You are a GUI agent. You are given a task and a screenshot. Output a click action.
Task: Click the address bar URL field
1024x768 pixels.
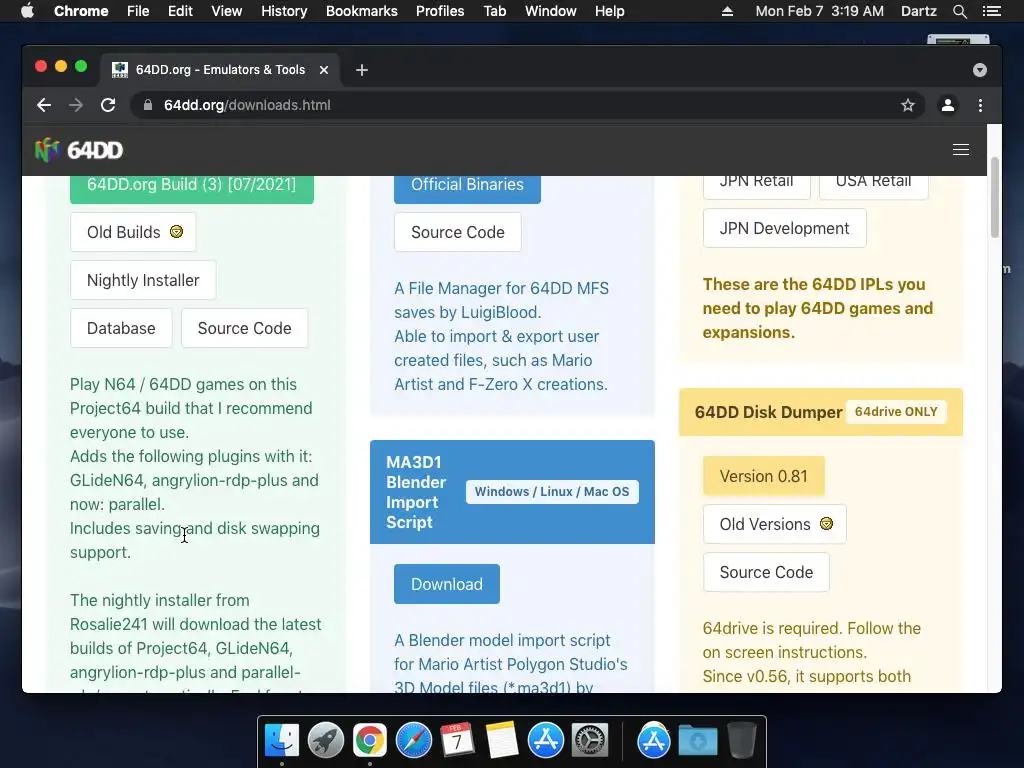click(x=529, y=105)
